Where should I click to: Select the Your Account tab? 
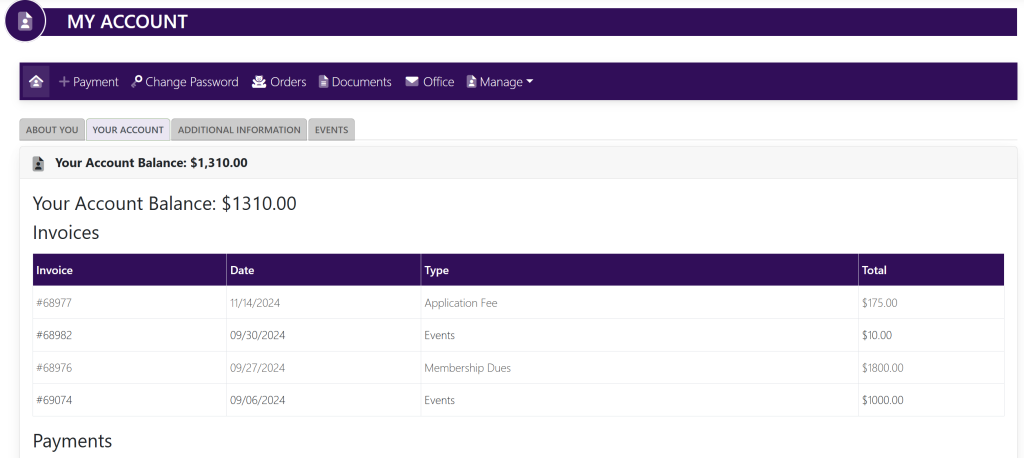(x=128, y=130)
